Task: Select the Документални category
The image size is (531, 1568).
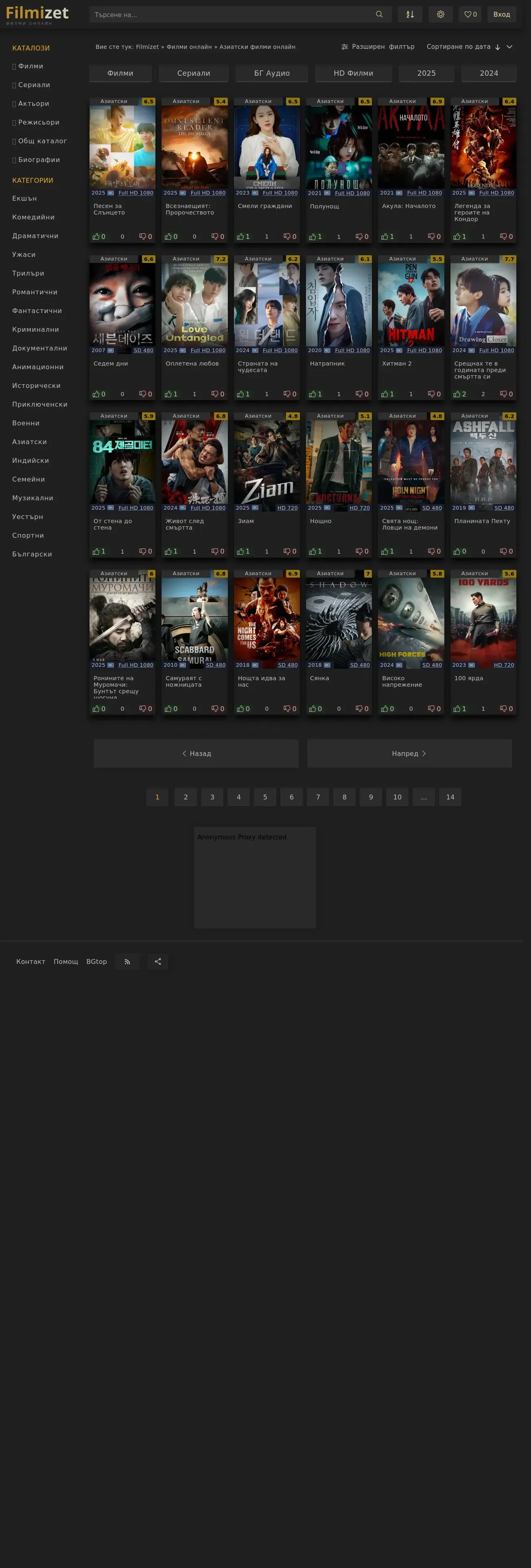Action: click(x=39, y=348)
